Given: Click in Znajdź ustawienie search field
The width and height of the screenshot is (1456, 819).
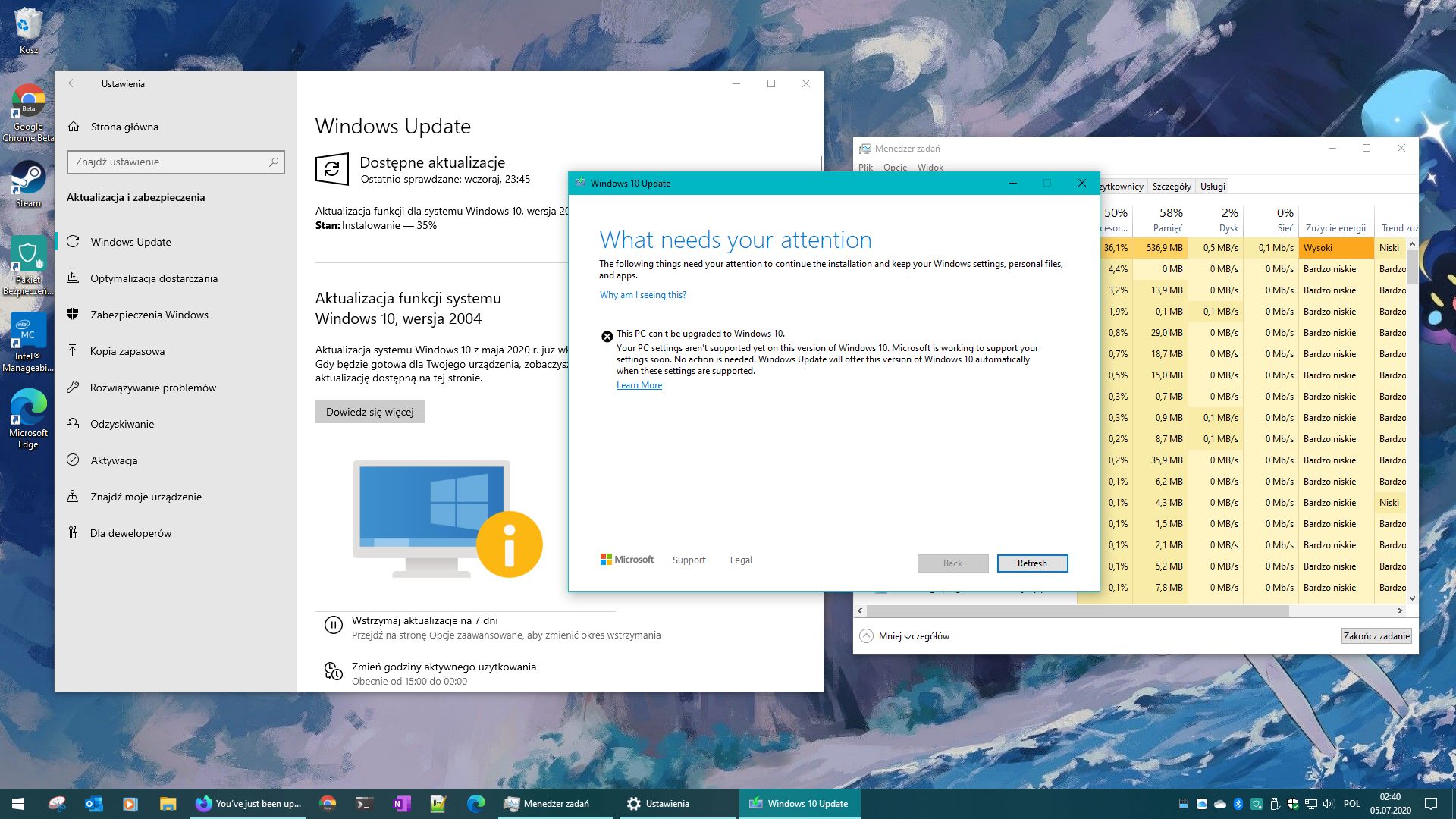Looking at the screenshot, I should (168, 162).
